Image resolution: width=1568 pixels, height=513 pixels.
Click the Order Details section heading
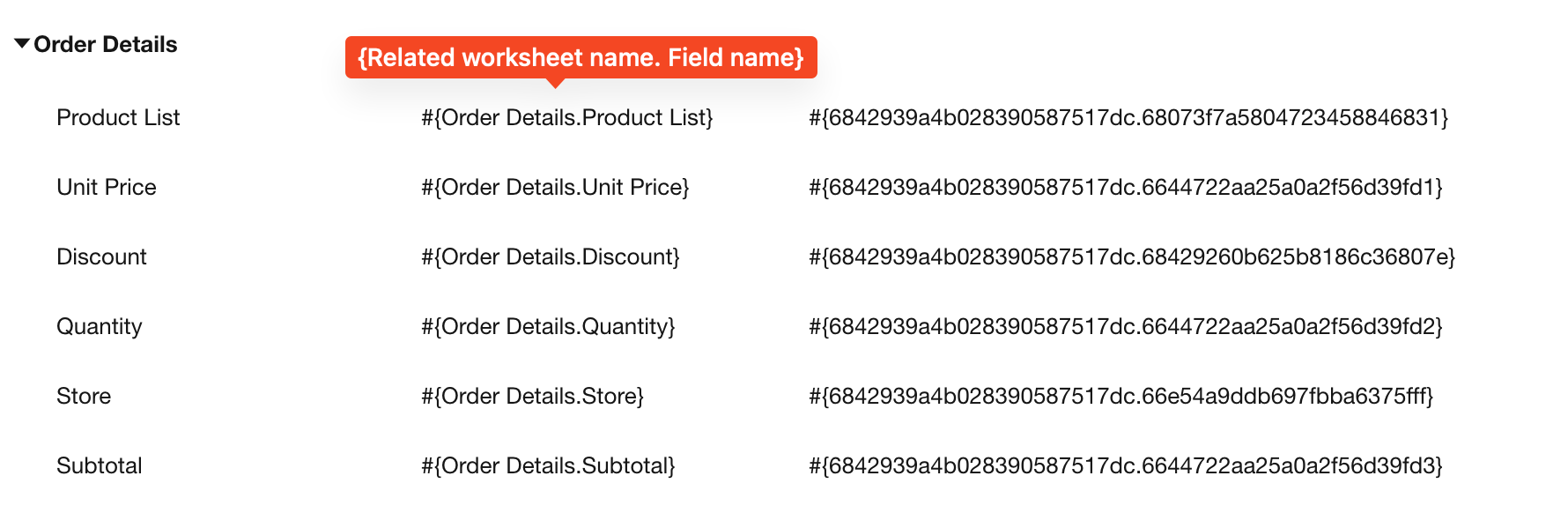click(105, 44)
